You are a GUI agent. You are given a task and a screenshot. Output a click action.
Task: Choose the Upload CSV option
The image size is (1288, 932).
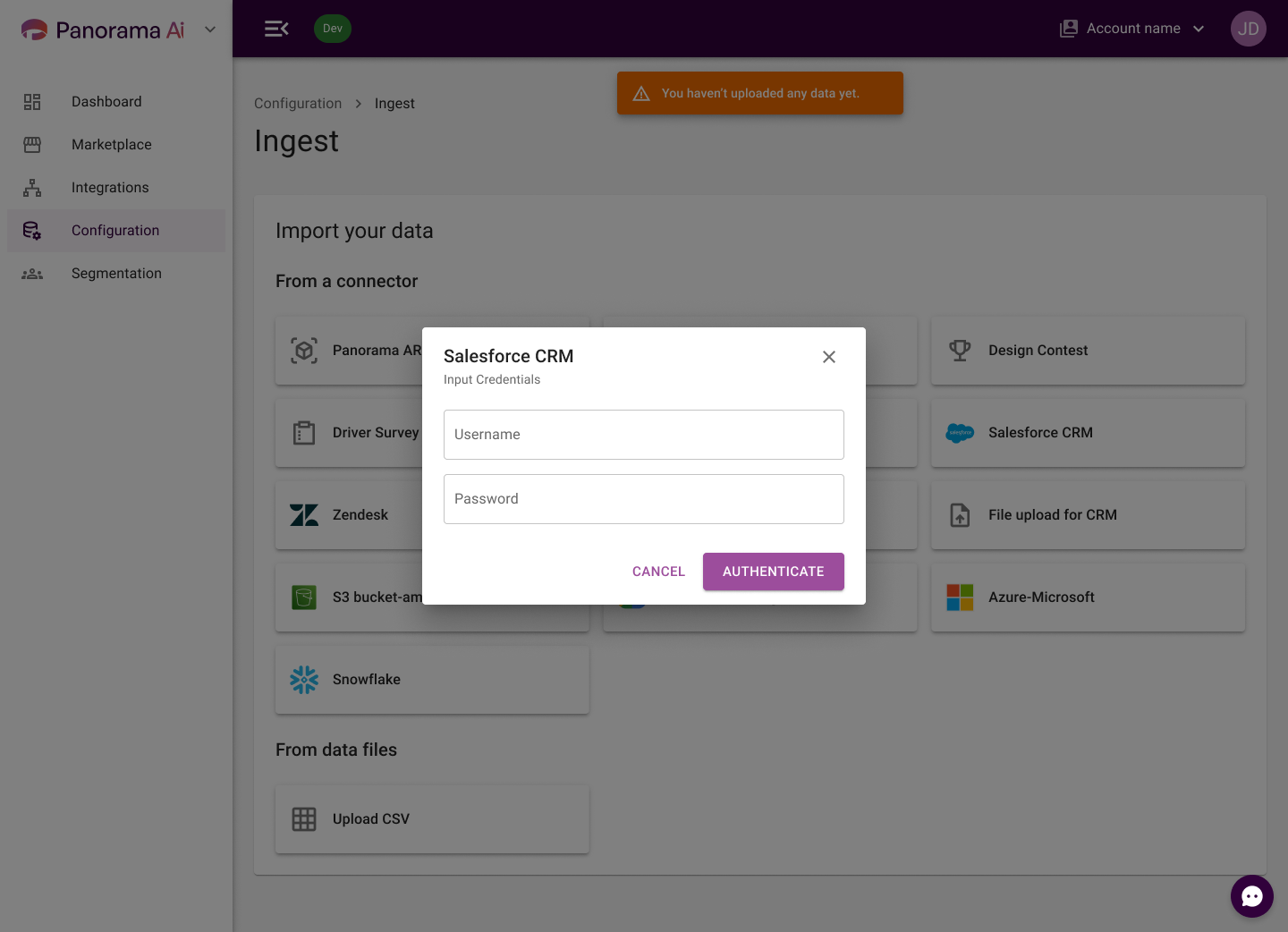432,819
